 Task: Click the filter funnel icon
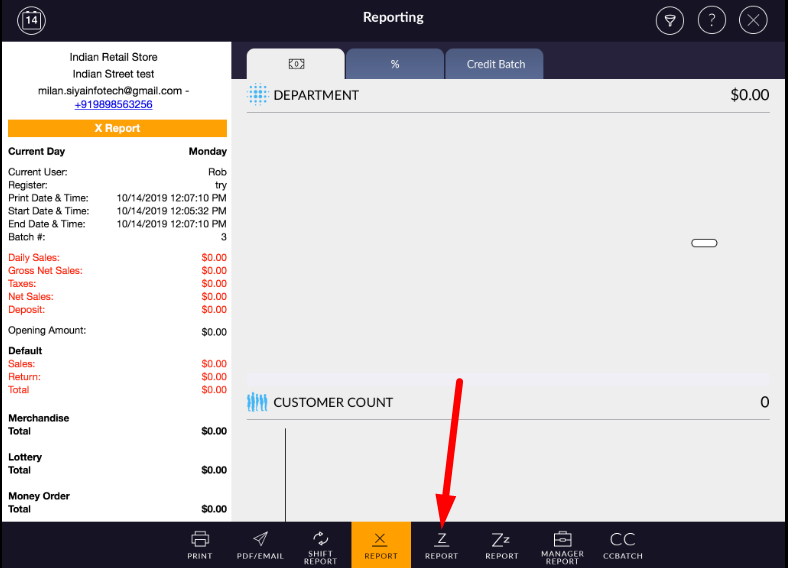click(669, 20)
